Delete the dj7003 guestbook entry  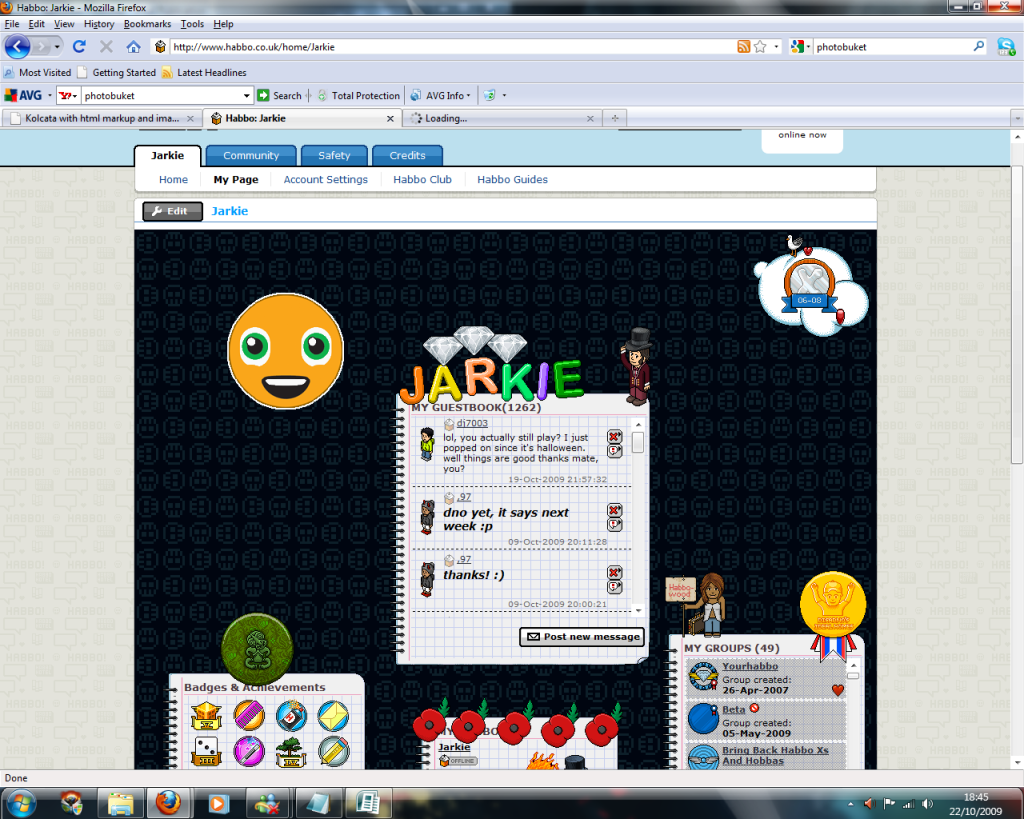point(614,437)
